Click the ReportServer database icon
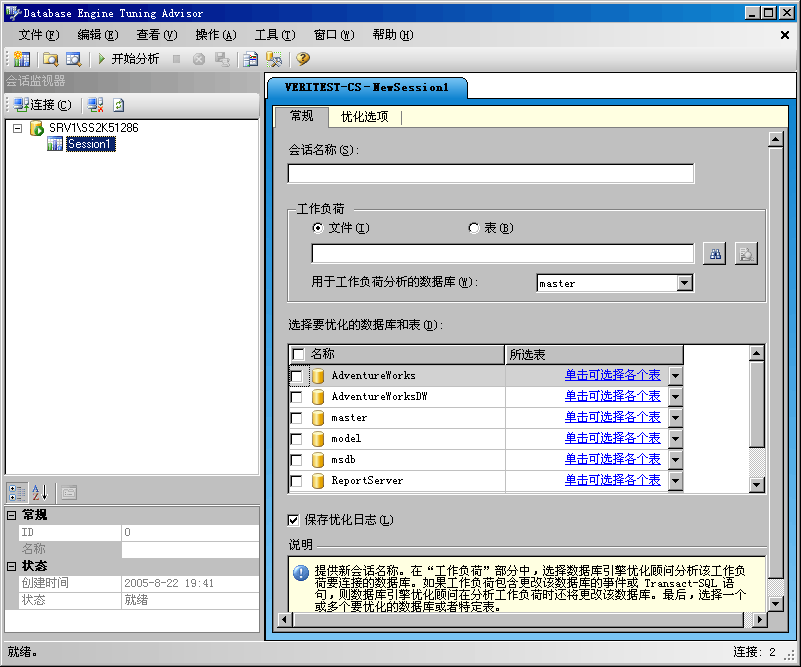 pyautogui.click(x=318, y=481)
